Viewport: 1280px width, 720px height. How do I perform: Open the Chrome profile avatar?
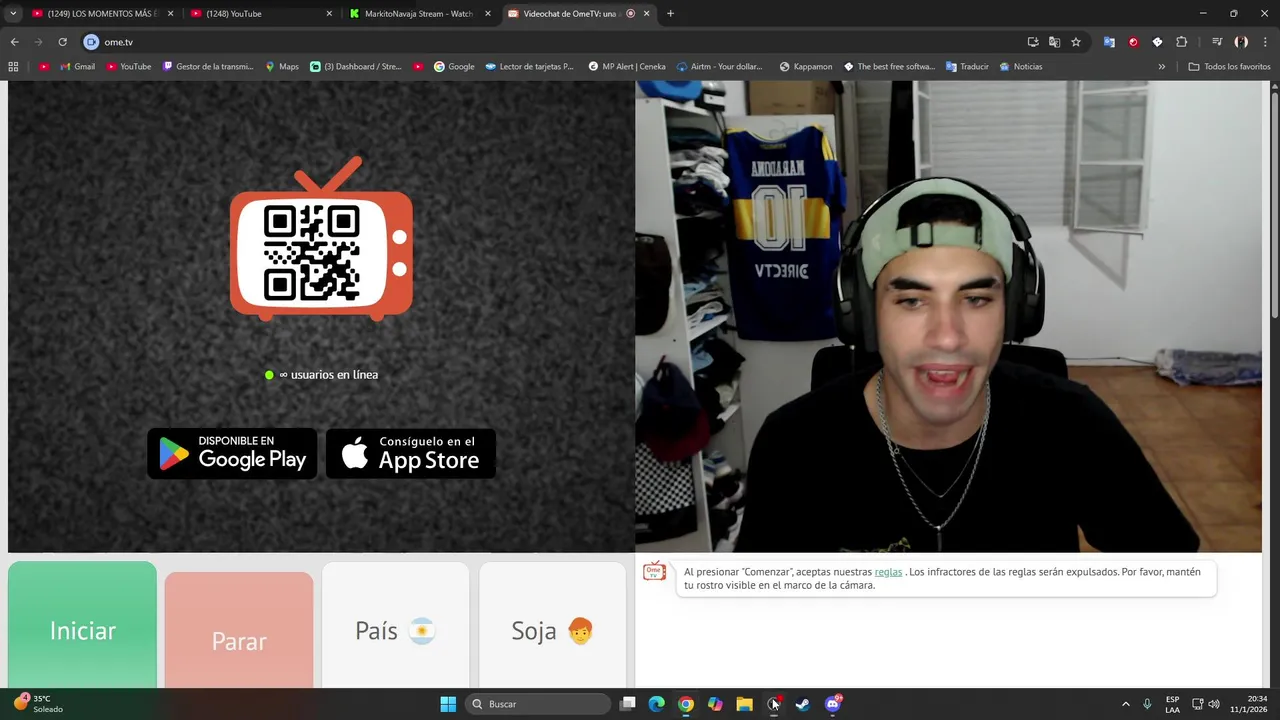tap(1241, 42)
